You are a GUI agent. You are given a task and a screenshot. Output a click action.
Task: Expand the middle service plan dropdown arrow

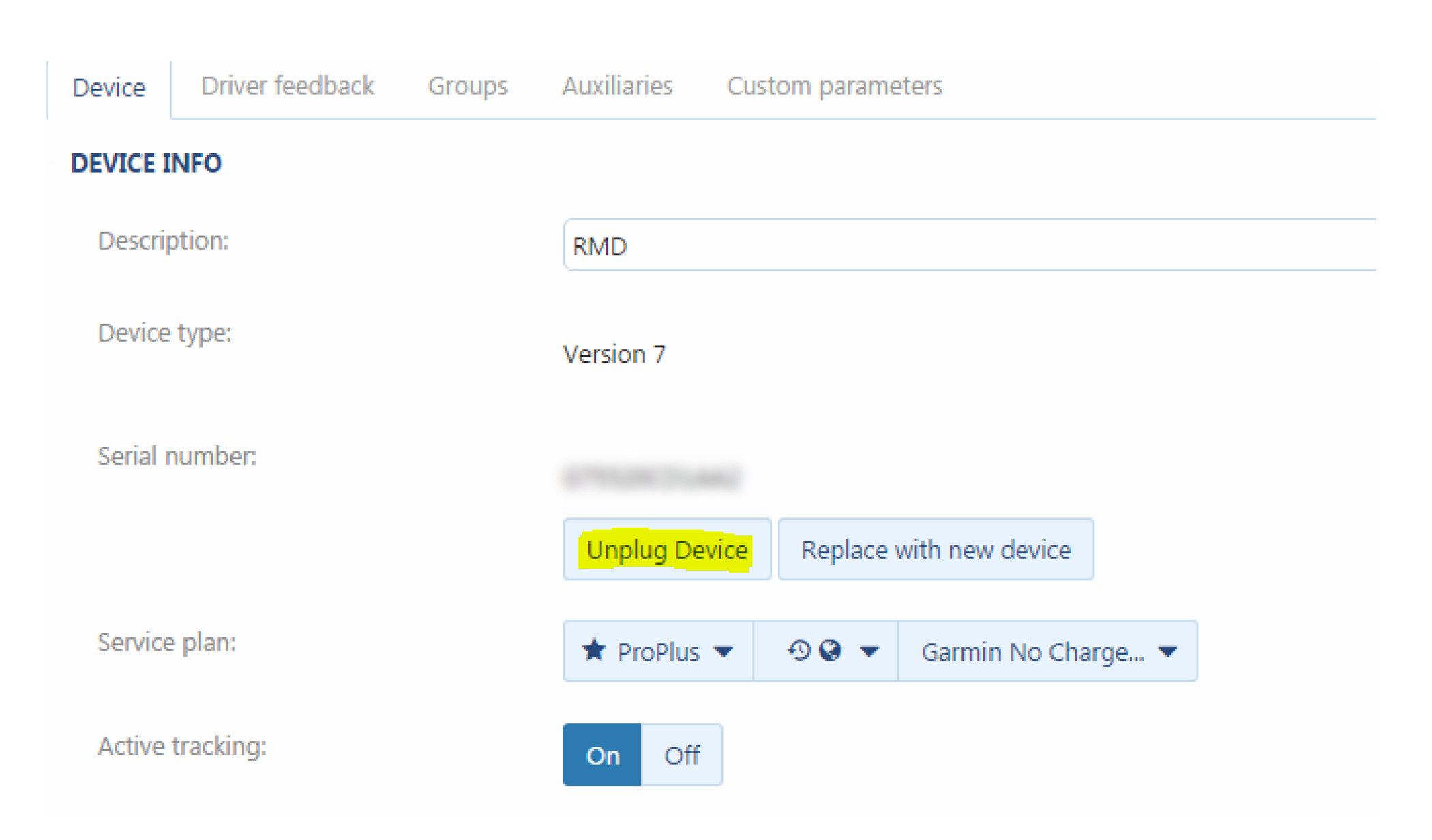[870, 651]
